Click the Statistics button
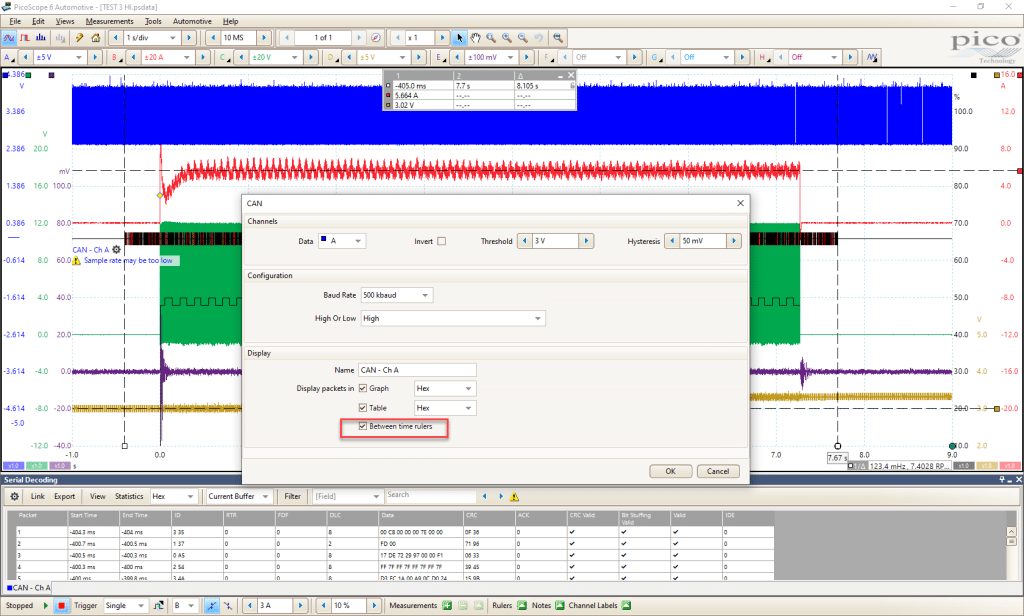This screenshot has width=1024, height=616. 129,496
